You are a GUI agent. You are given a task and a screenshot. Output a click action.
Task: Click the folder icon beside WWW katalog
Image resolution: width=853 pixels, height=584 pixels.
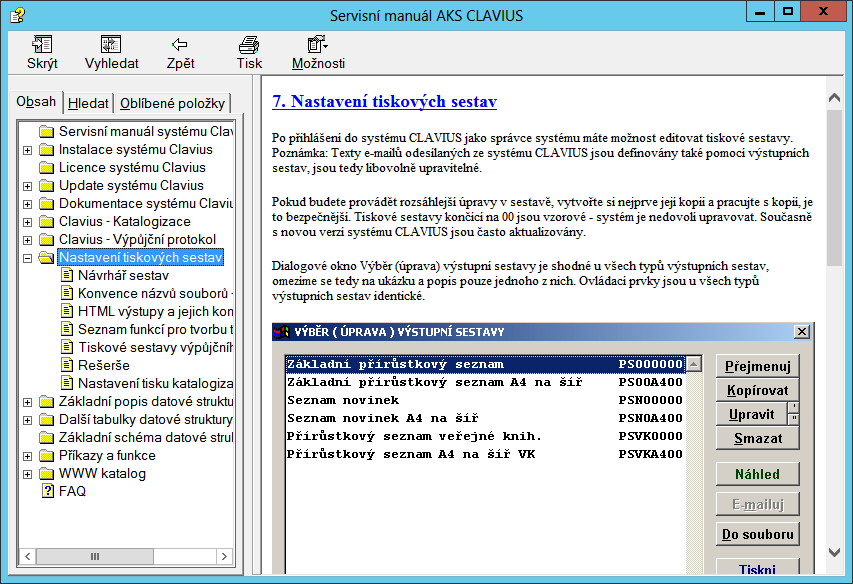point(47,473)
